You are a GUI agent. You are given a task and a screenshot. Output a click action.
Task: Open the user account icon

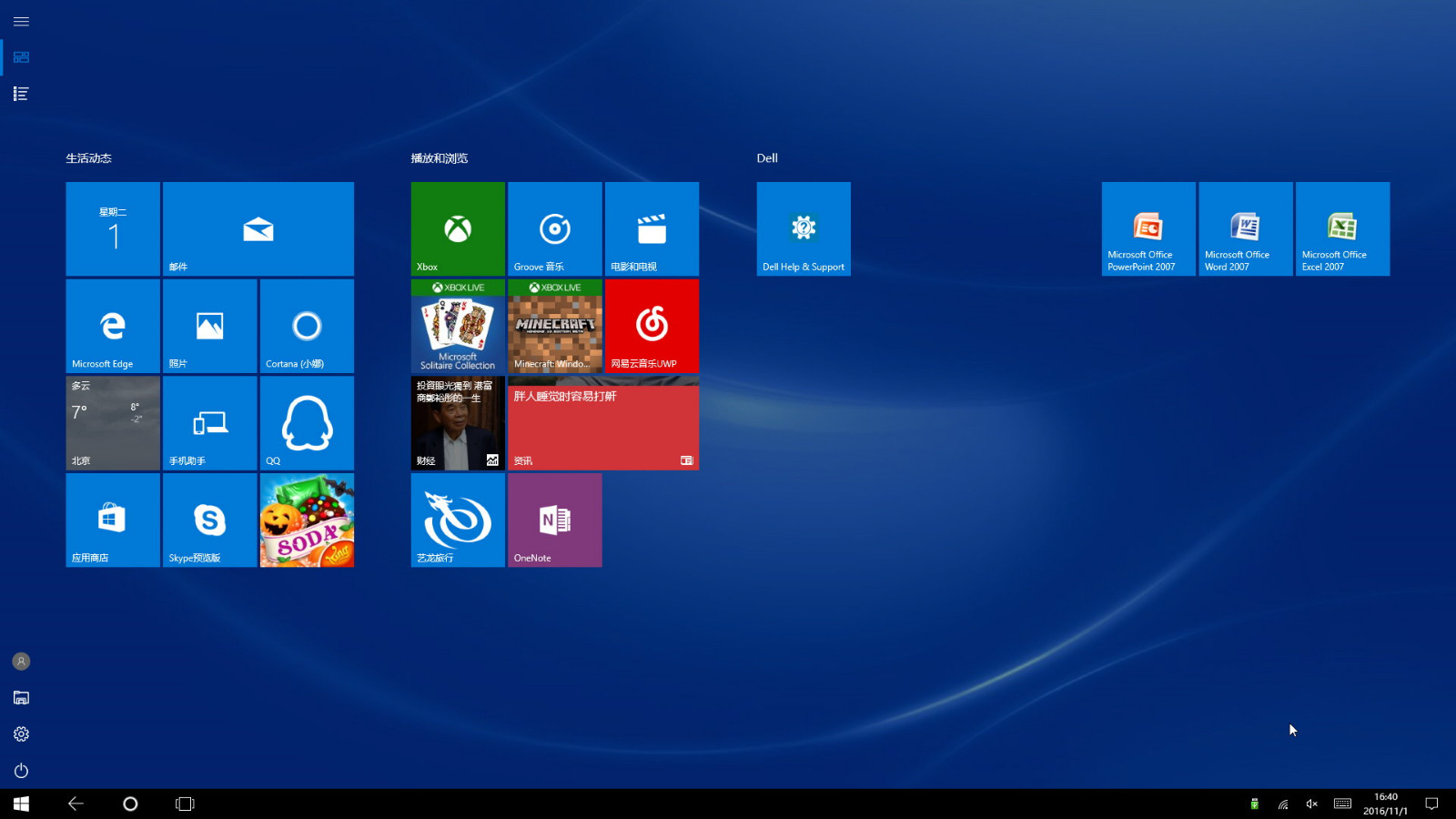tap(21, 662)
